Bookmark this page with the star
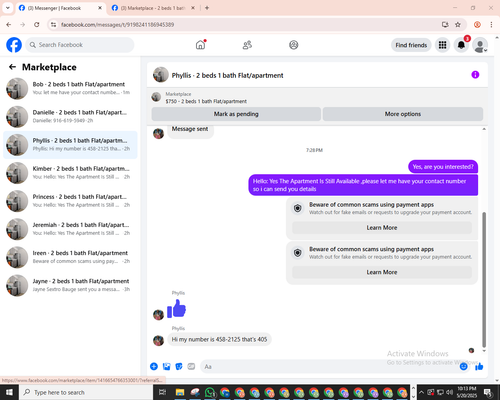Viewport: 500px width, 400px height. 458,25
